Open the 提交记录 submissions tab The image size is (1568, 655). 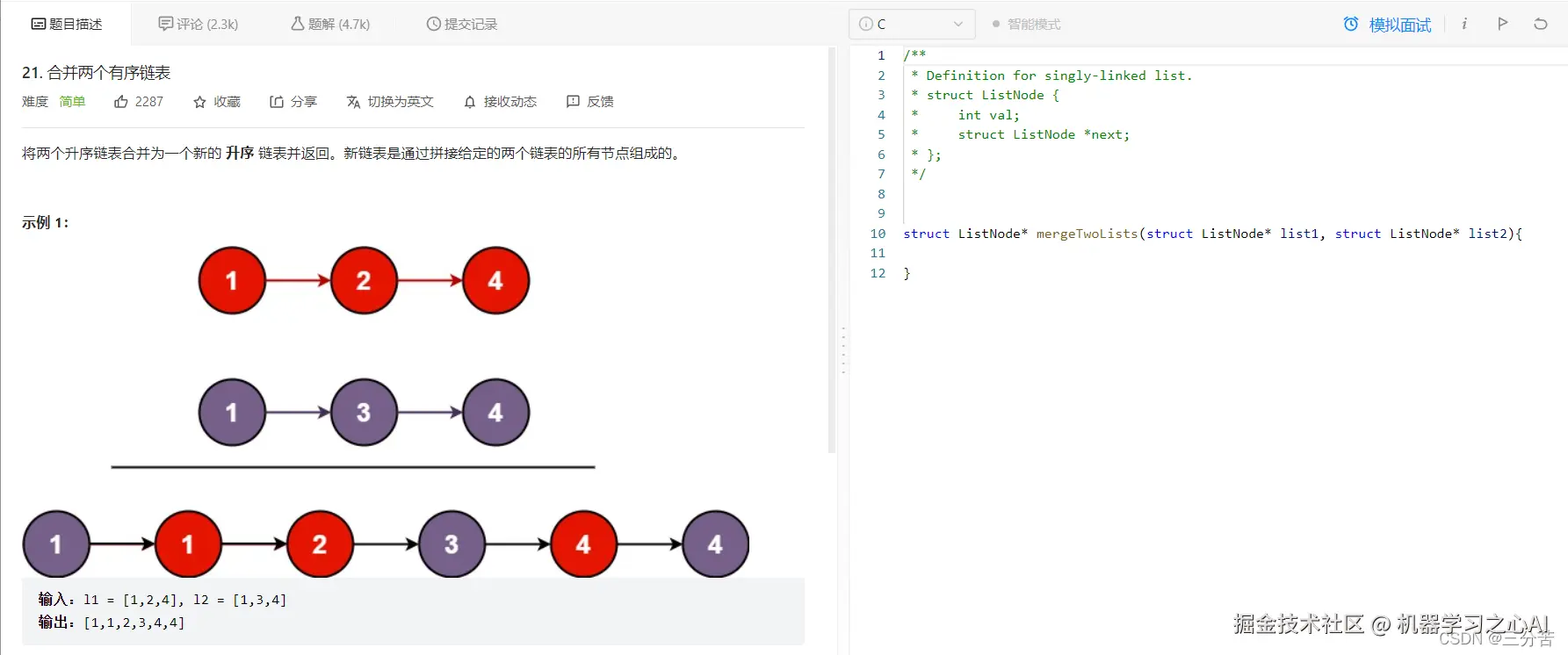click(x=462, y=24)
